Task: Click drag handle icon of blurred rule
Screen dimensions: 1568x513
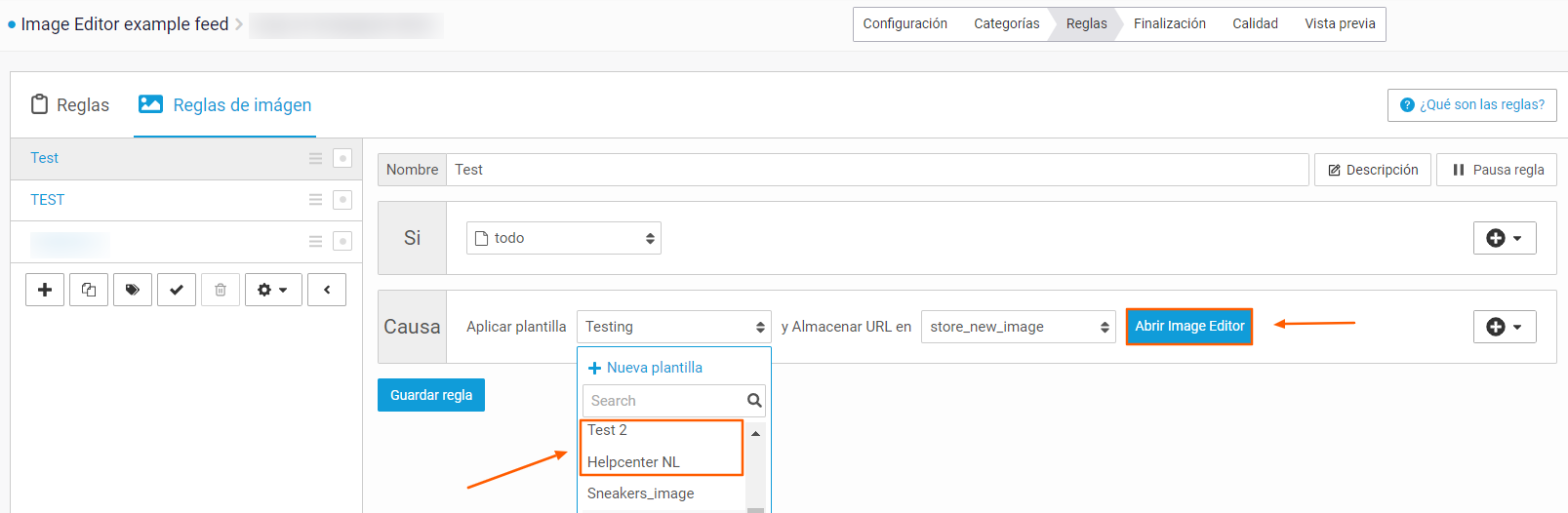Action: [x=315, y=241]
